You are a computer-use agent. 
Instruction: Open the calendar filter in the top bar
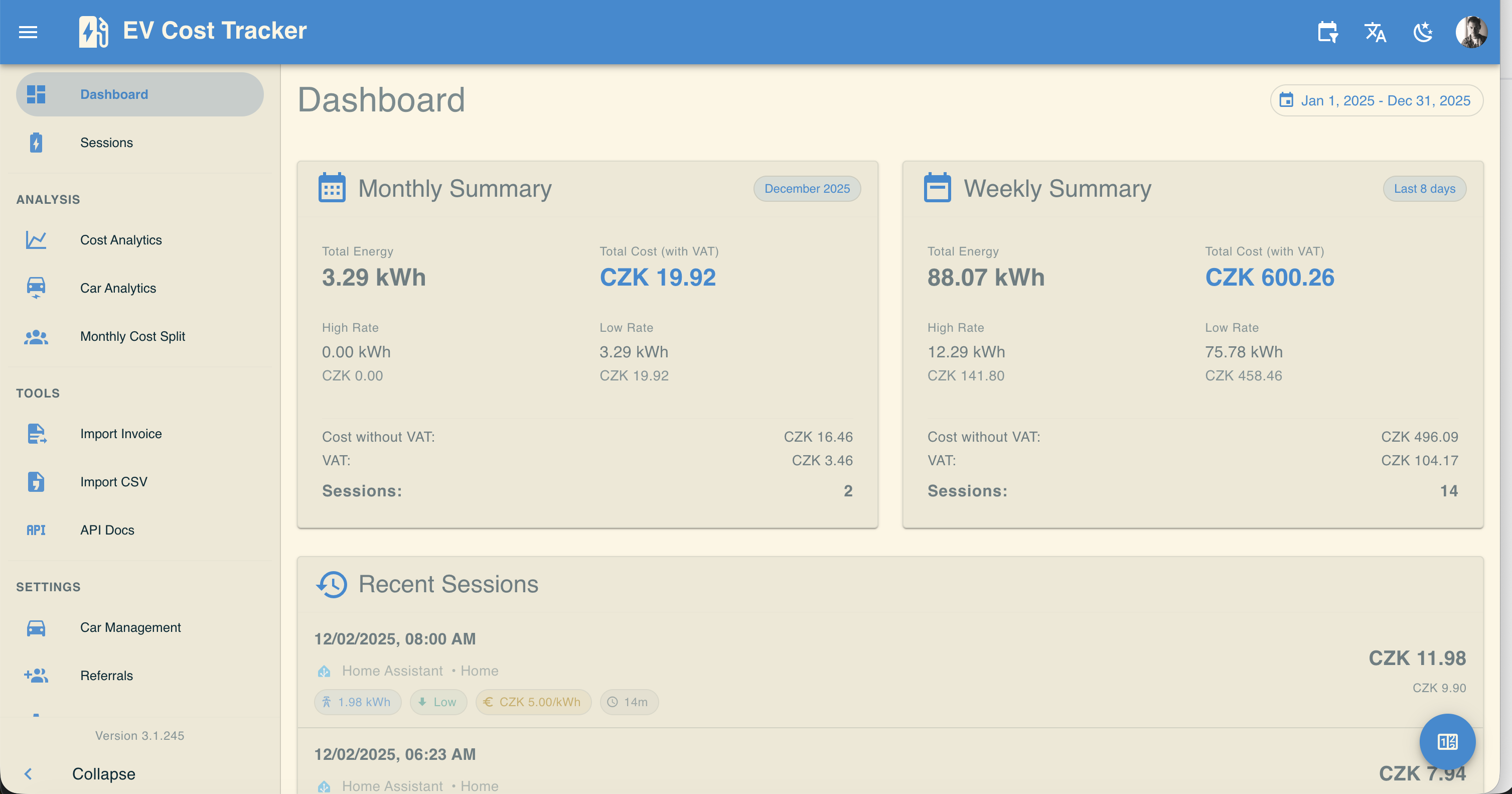click(1328, 32)
